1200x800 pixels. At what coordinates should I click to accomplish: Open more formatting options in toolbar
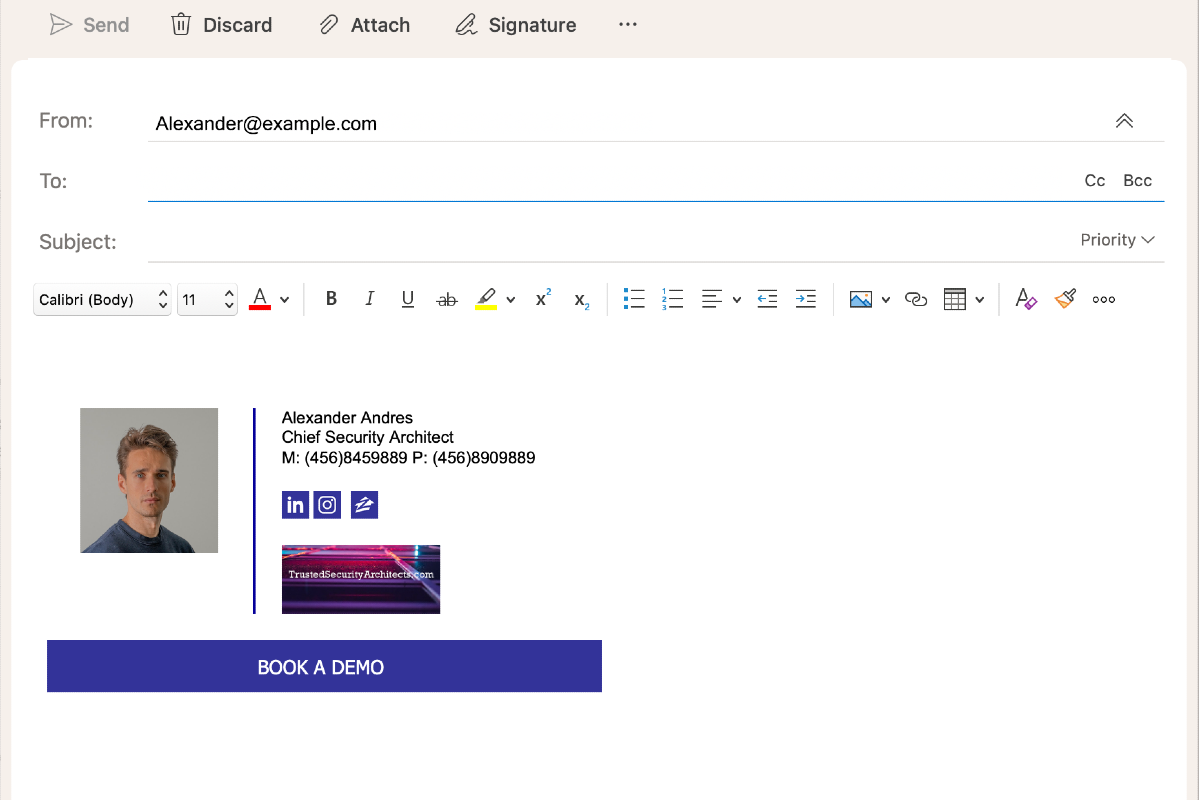[x=1104, y=299]
